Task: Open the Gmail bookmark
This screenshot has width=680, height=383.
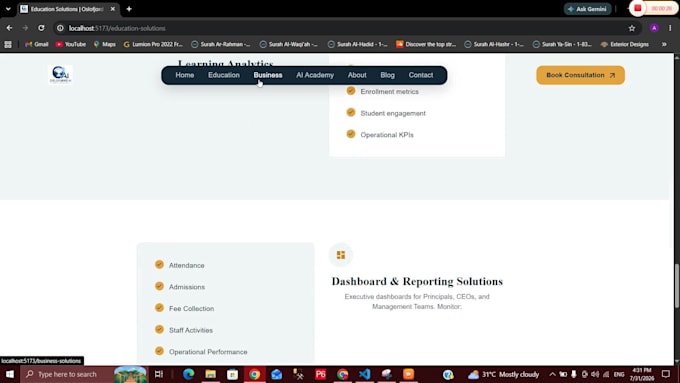Action: (x=37, y=44)
